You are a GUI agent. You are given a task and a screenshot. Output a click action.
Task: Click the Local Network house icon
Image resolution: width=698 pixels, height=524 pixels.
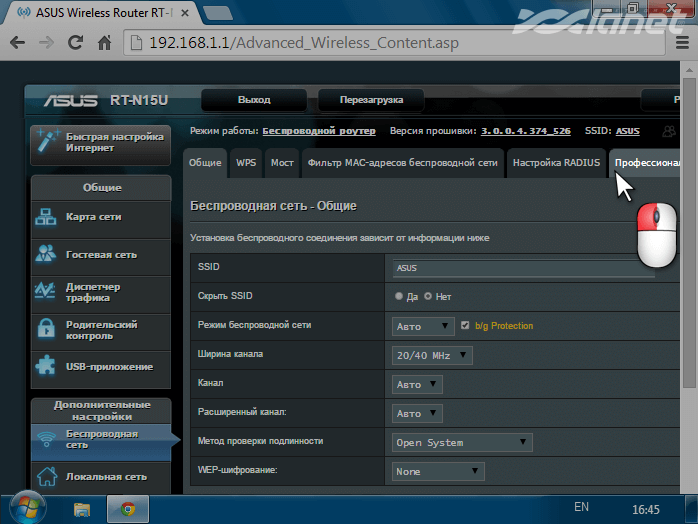click(46, 477)
